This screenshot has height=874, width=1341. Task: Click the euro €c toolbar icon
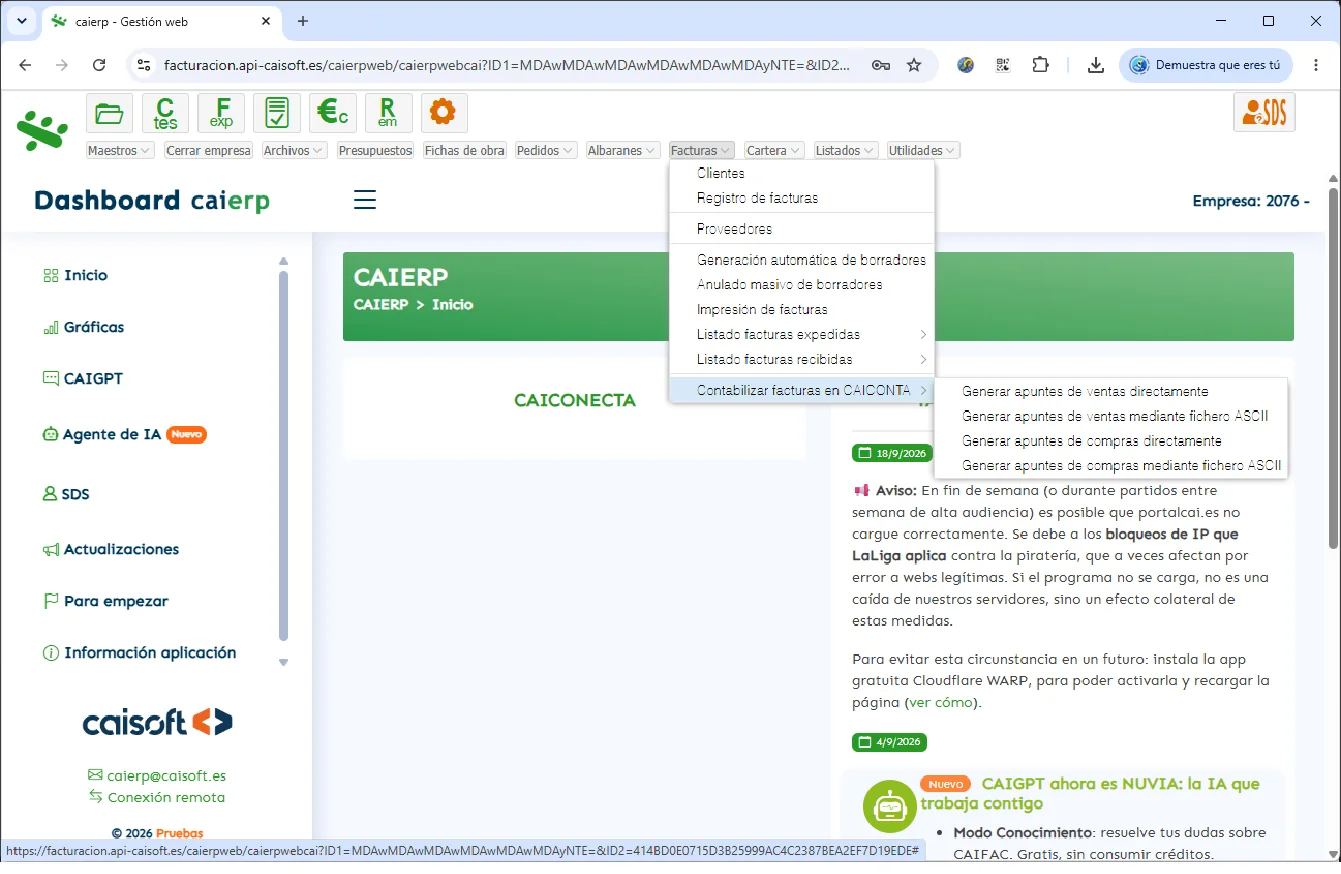[x=332, y=113]
